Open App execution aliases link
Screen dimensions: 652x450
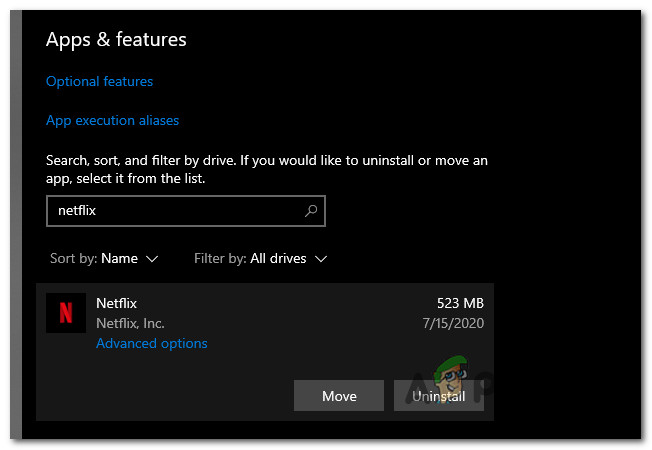pos(112,120)
